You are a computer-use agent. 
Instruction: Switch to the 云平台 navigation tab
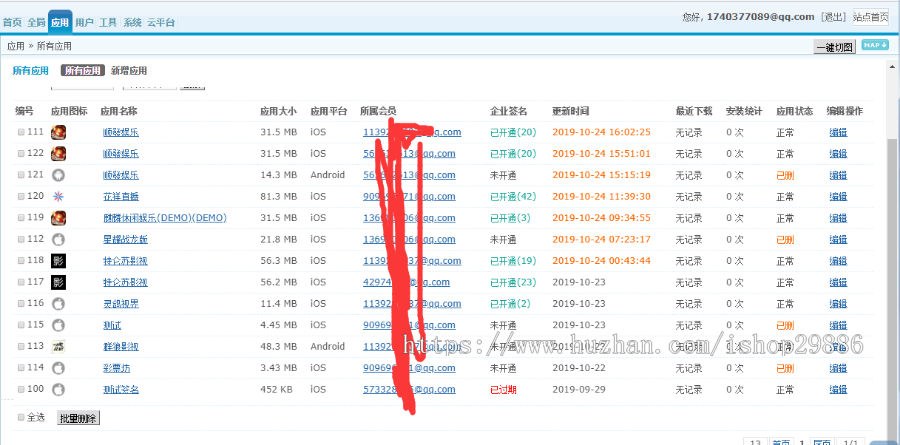pos(161,23)
